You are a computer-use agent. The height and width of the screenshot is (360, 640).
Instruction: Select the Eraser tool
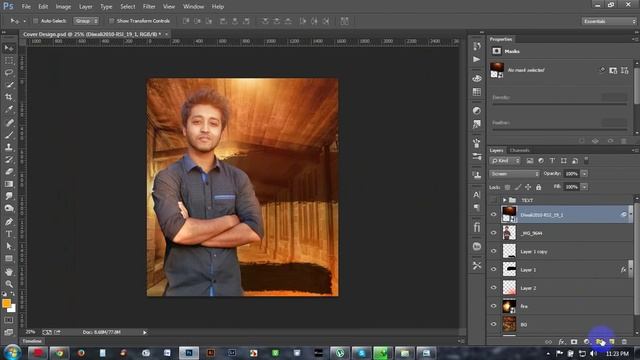pyautogui.click(x=9, y=171)
